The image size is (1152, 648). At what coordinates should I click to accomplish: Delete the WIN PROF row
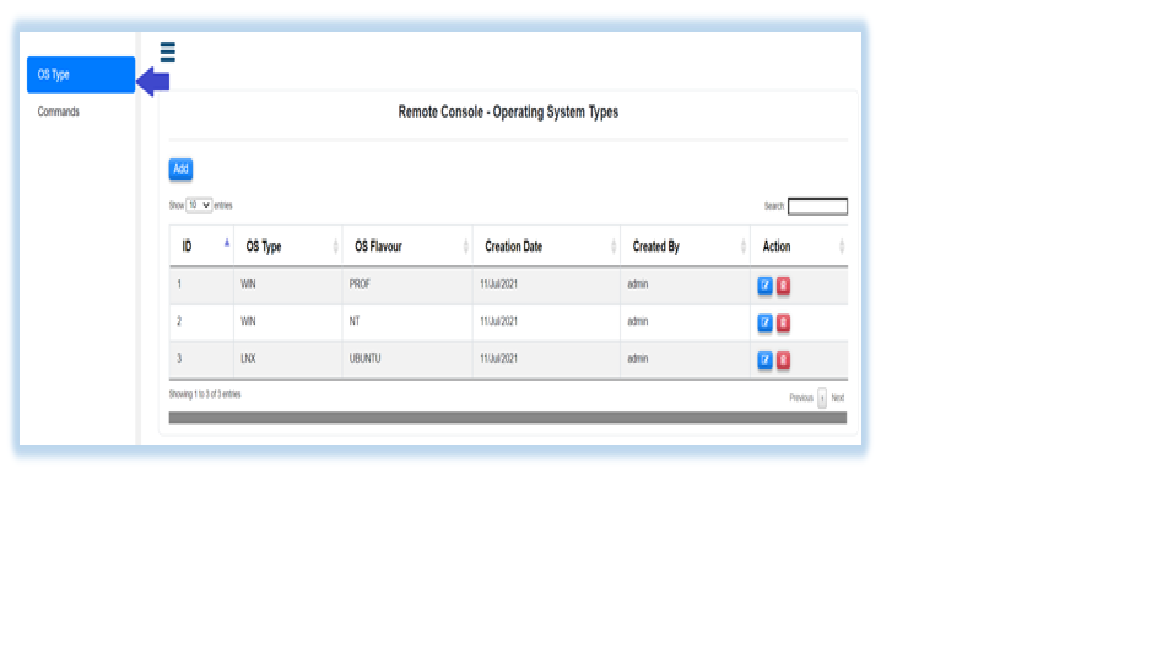[783, 285]
